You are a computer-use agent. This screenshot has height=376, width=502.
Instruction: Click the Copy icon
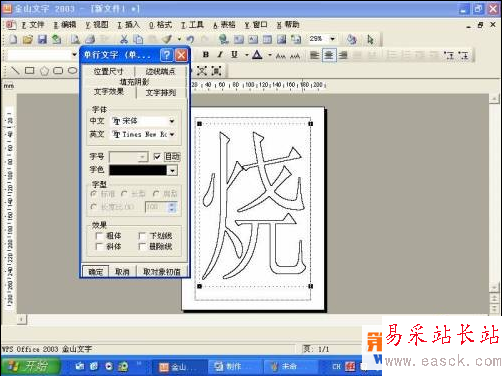pyautogui.click(x=138, y=39)
